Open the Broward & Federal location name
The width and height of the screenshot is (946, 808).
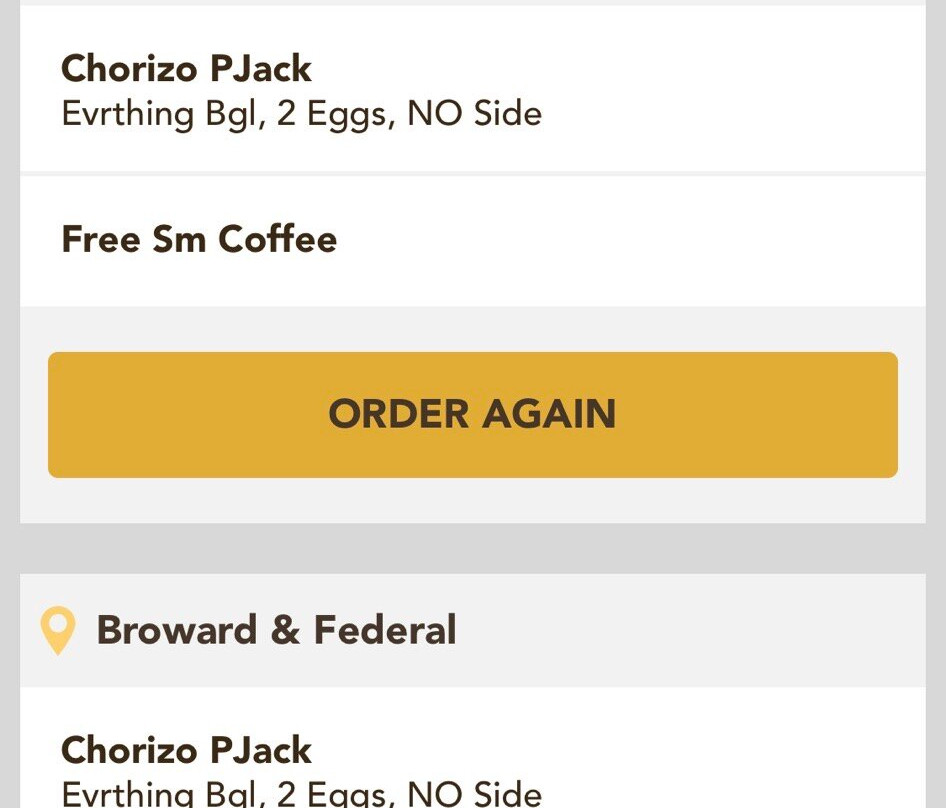(276, 630)
